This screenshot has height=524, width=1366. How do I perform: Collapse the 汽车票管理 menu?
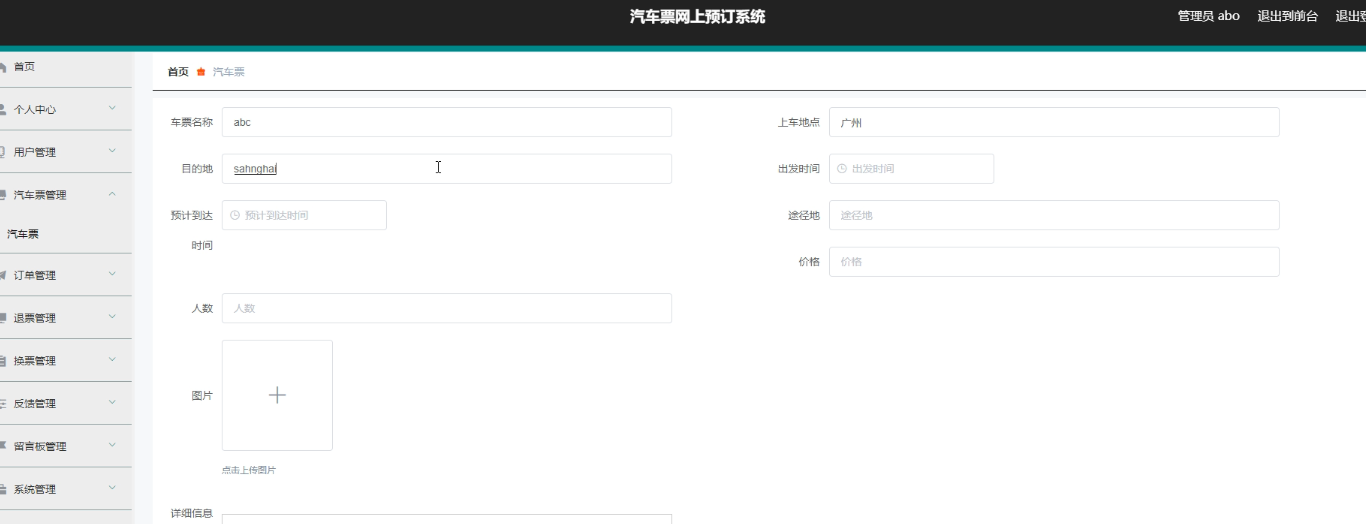coord(66,195)
